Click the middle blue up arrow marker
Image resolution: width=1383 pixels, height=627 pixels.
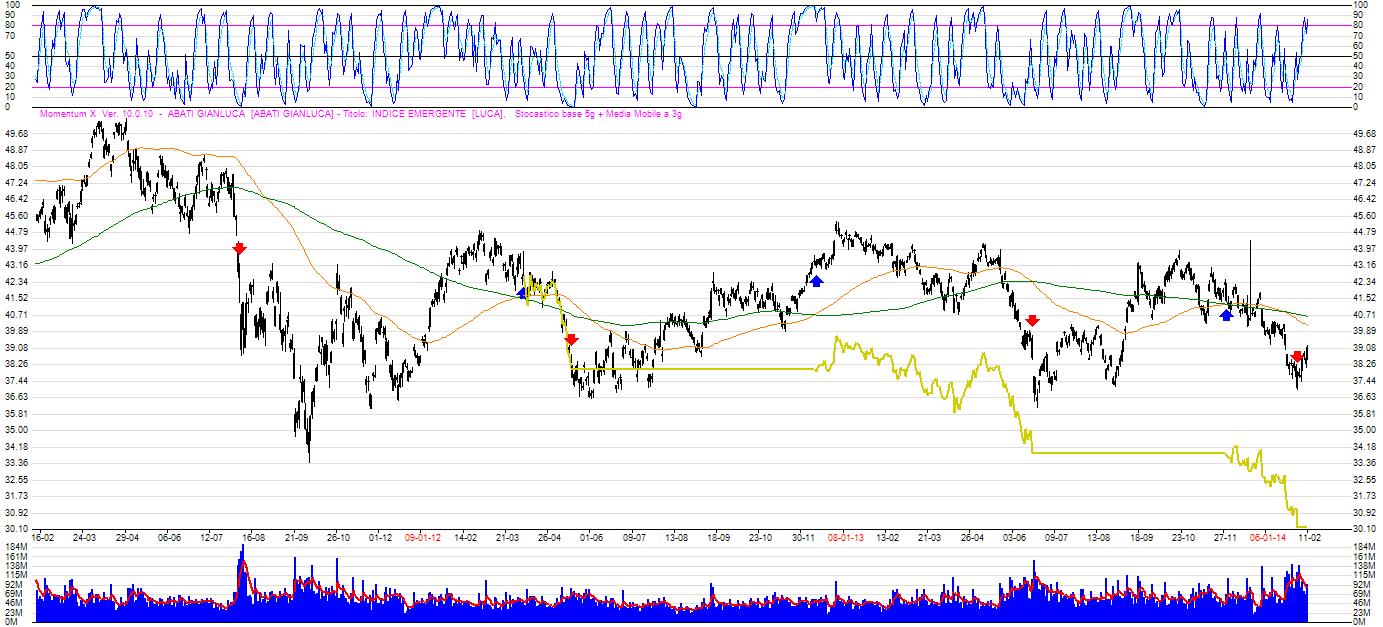[817, 281]
